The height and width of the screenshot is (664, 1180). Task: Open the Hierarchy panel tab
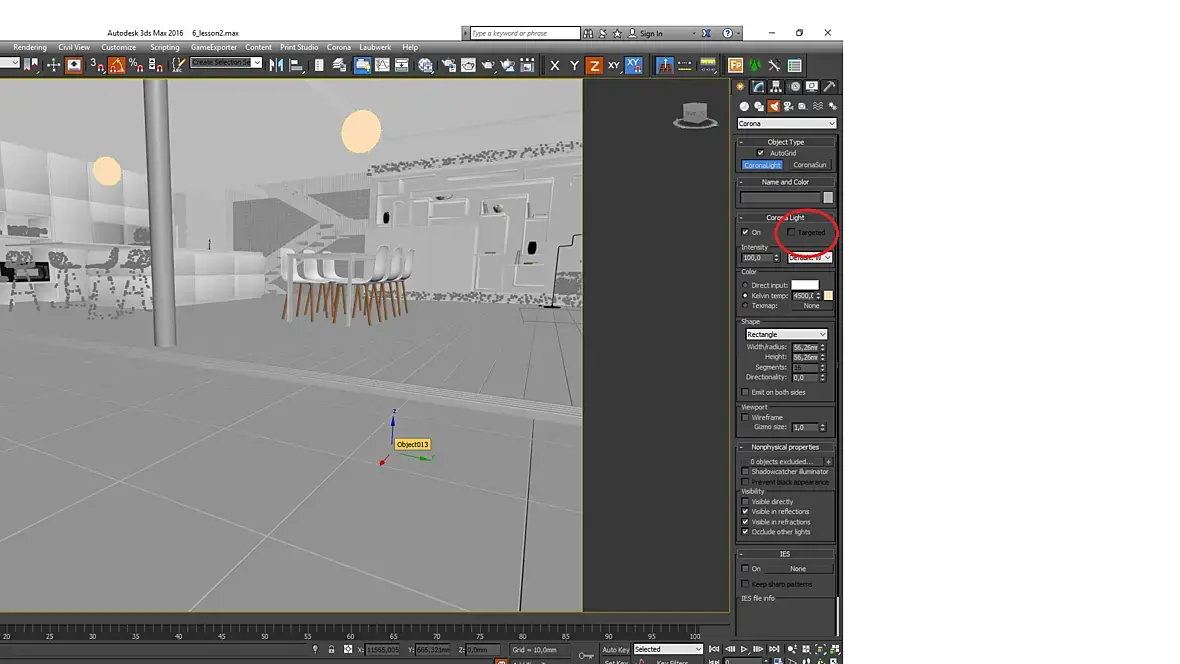click(x=776, y=87)
